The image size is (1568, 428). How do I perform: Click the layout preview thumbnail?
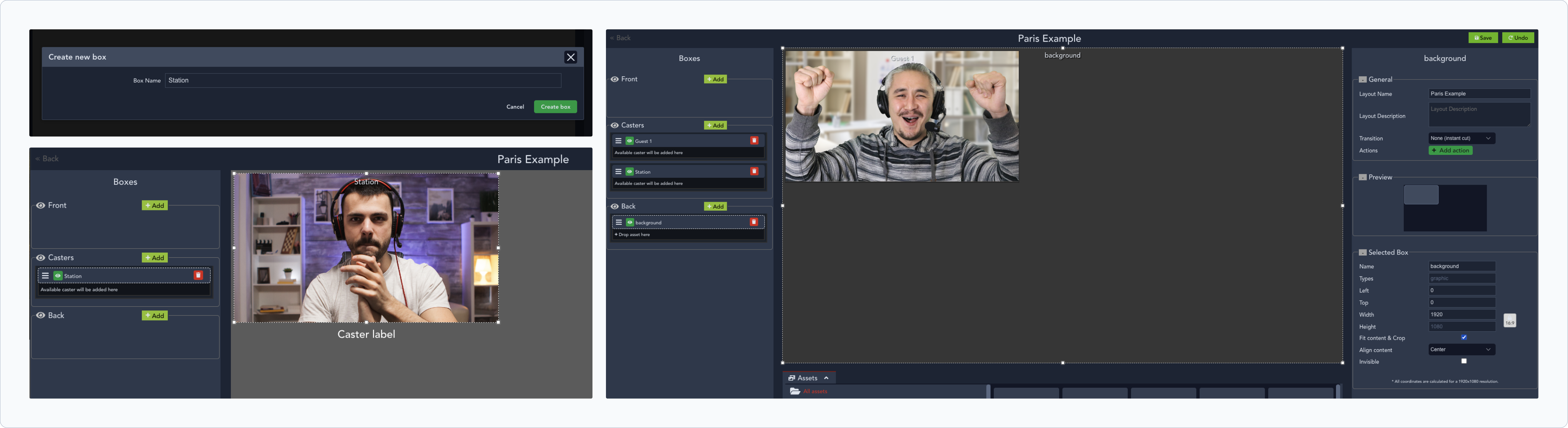coord(1445,208)
